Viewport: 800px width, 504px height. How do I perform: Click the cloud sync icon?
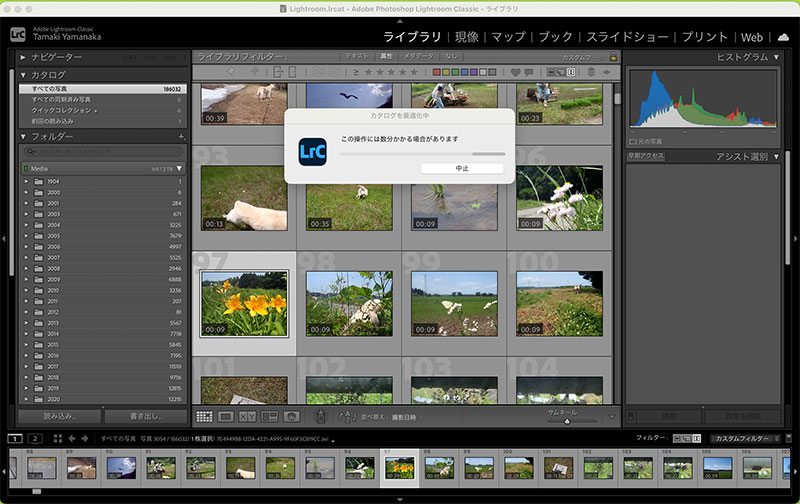784,37
